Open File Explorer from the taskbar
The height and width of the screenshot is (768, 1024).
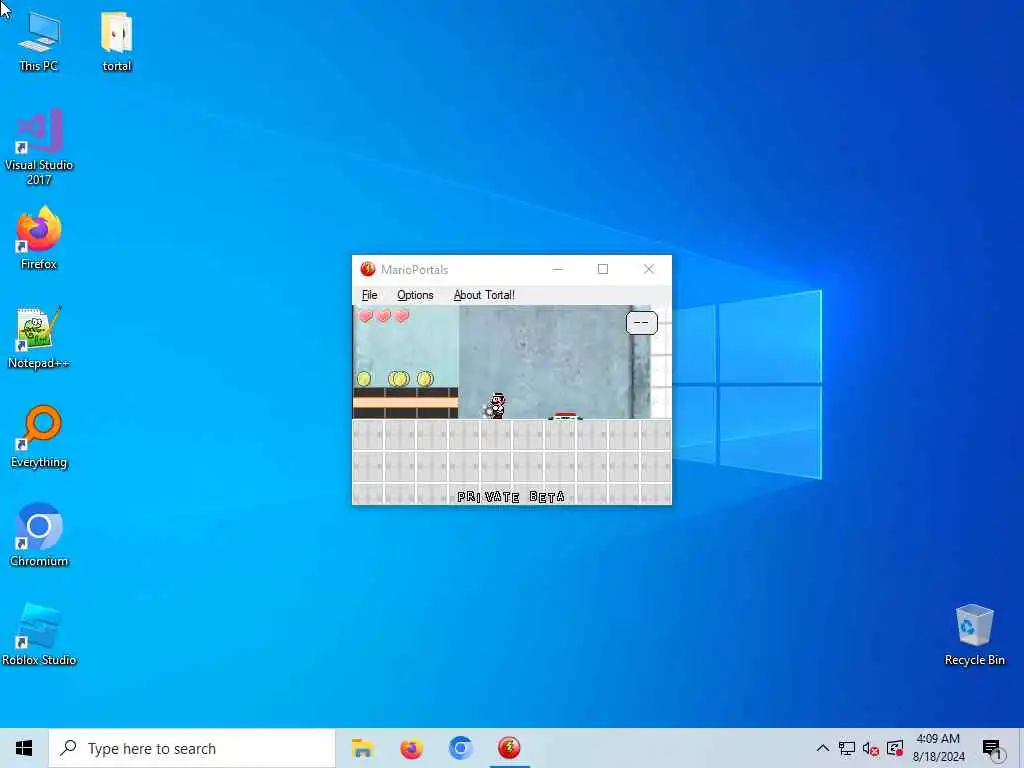coord(362,748)
